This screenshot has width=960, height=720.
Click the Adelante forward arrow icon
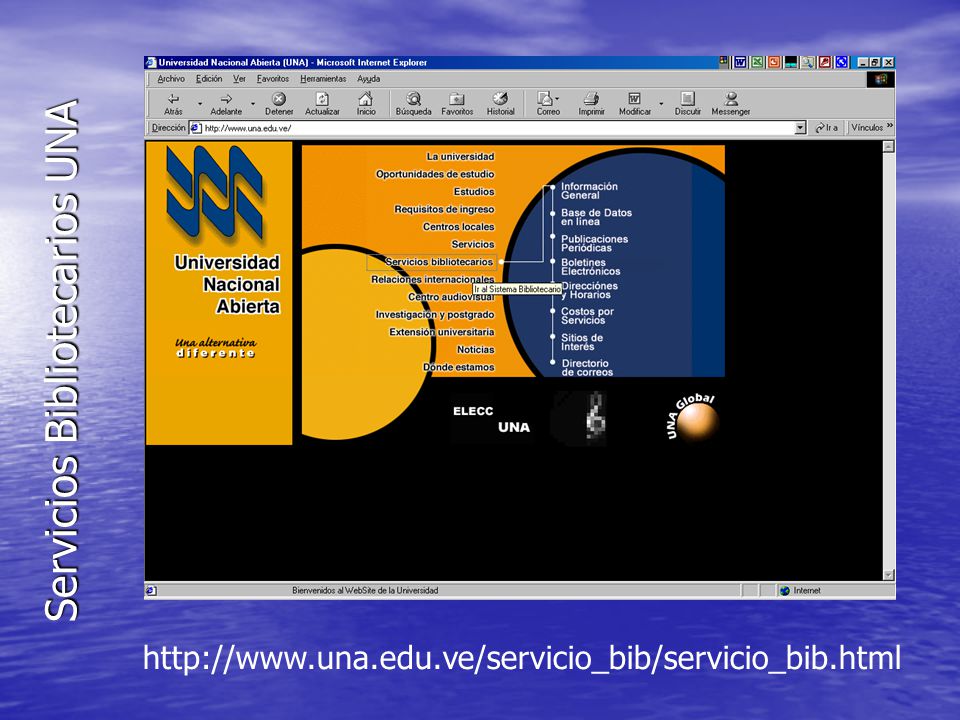click(226, 99)
